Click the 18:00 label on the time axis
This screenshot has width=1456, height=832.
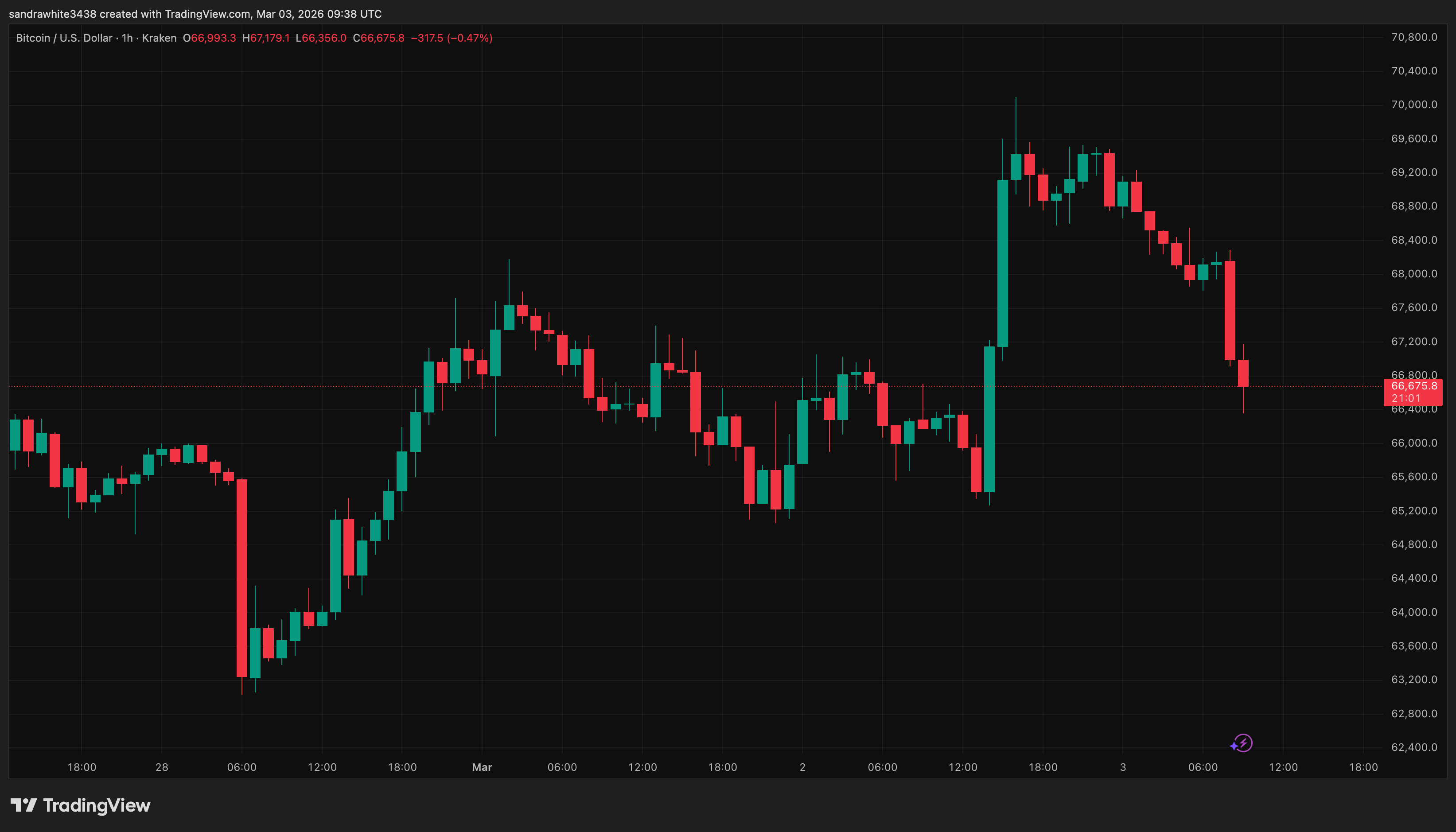click(x=82, y=767)
